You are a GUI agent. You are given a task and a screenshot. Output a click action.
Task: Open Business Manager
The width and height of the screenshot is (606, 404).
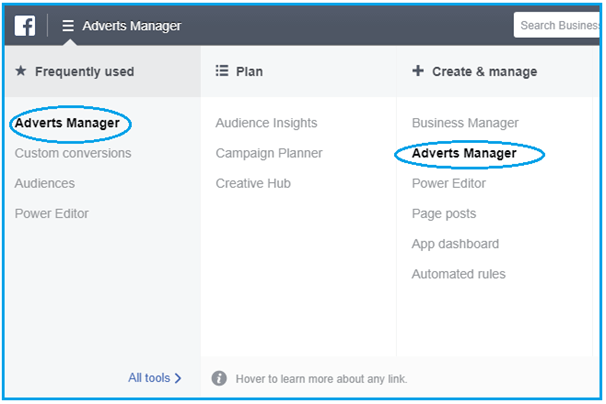coord(465,123)
